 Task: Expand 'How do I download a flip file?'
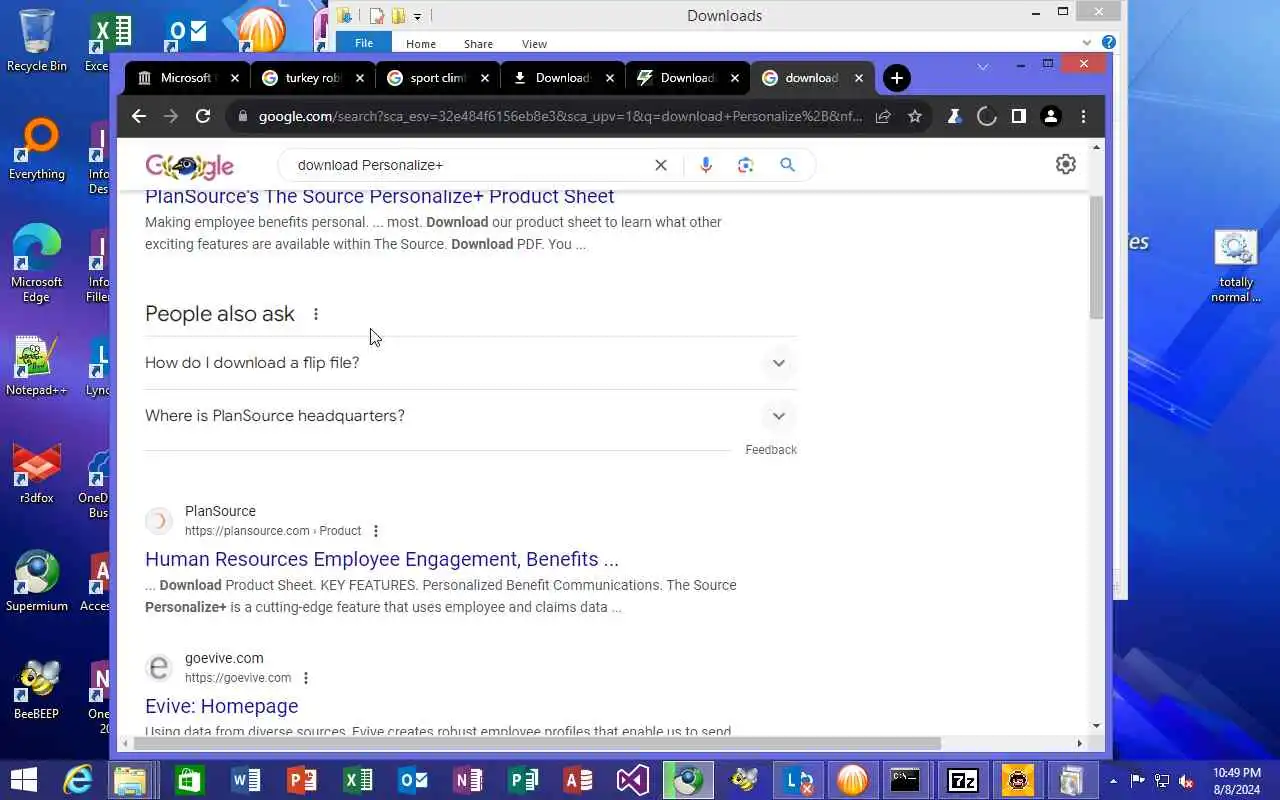pos(470,363)
